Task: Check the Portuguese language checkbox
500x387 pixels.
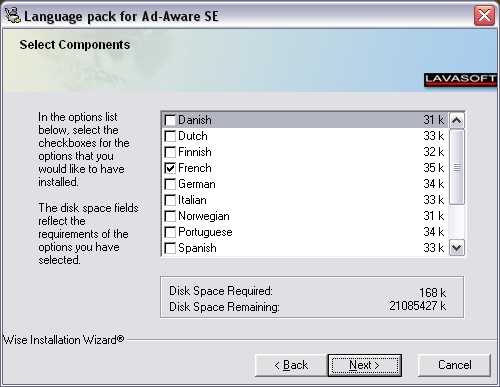Action: tap(170, 232)
